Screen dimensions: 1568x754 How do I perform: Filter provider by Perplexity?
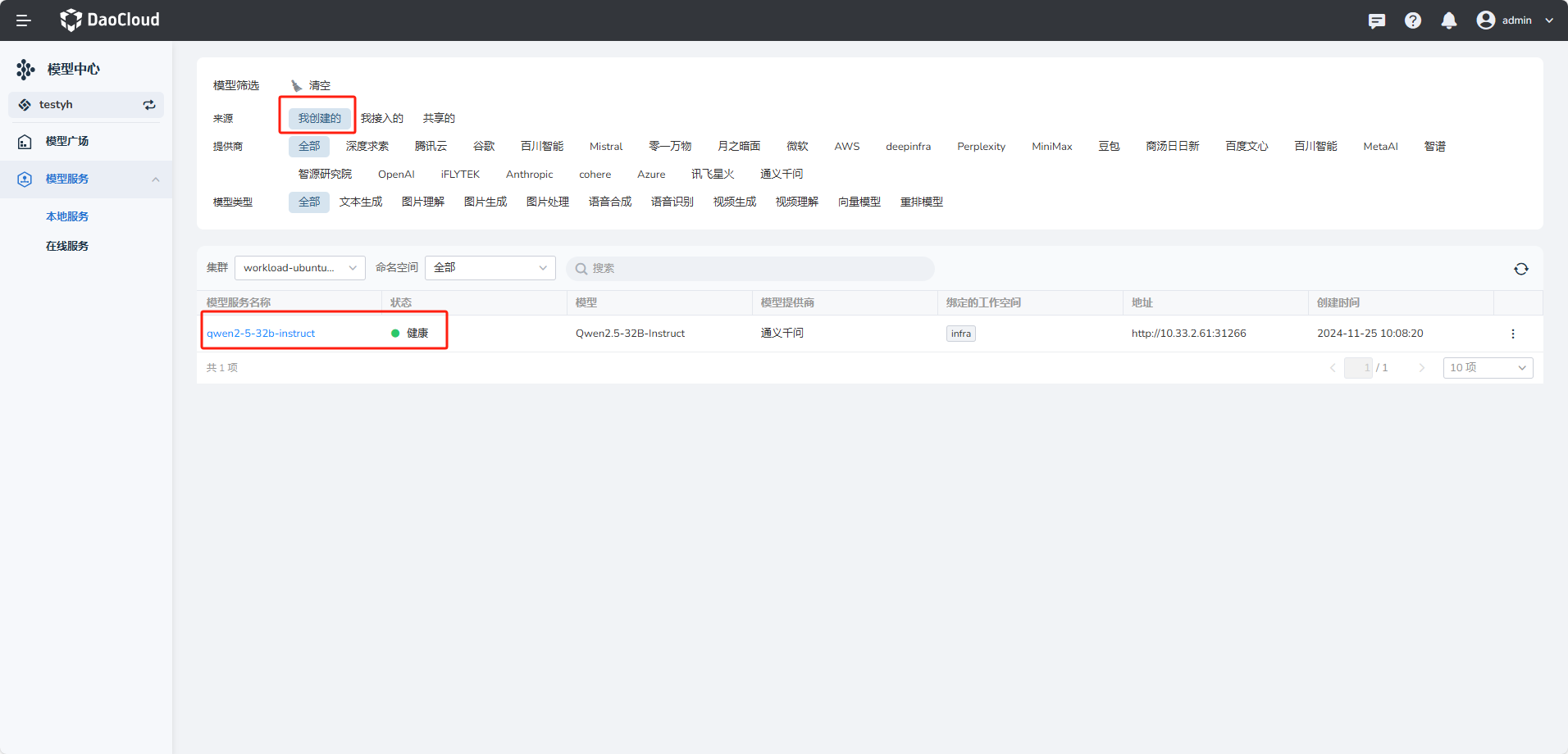click(x=982, y=147)
